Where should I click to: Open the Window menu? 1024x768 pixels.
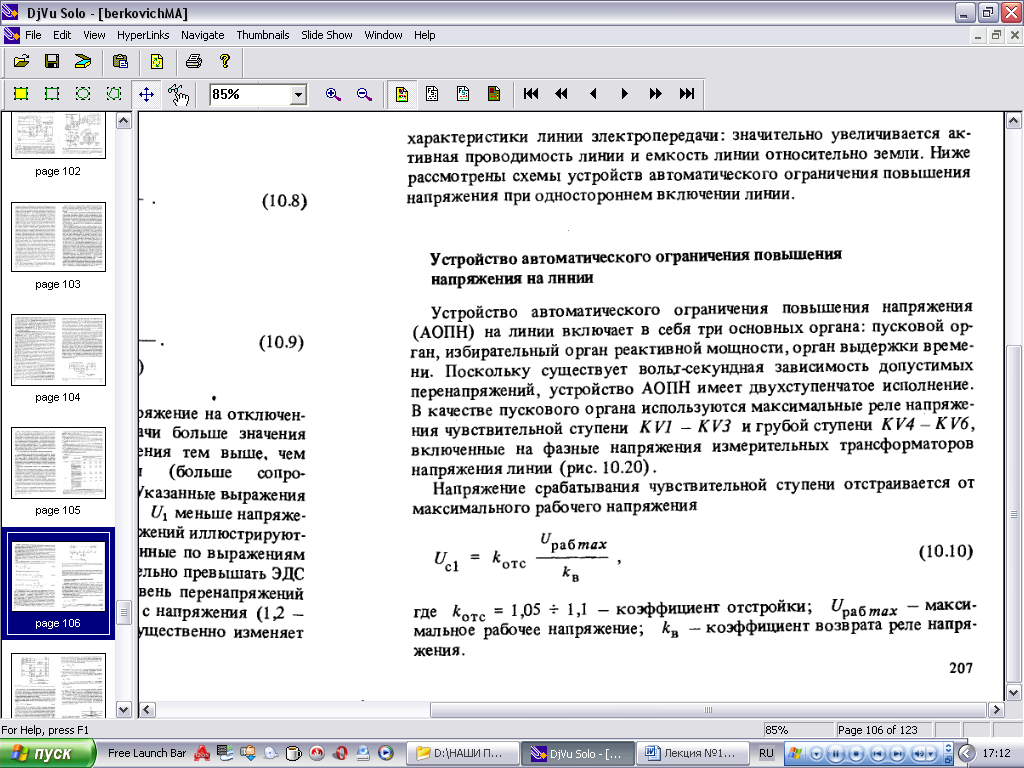pos(383,35)
